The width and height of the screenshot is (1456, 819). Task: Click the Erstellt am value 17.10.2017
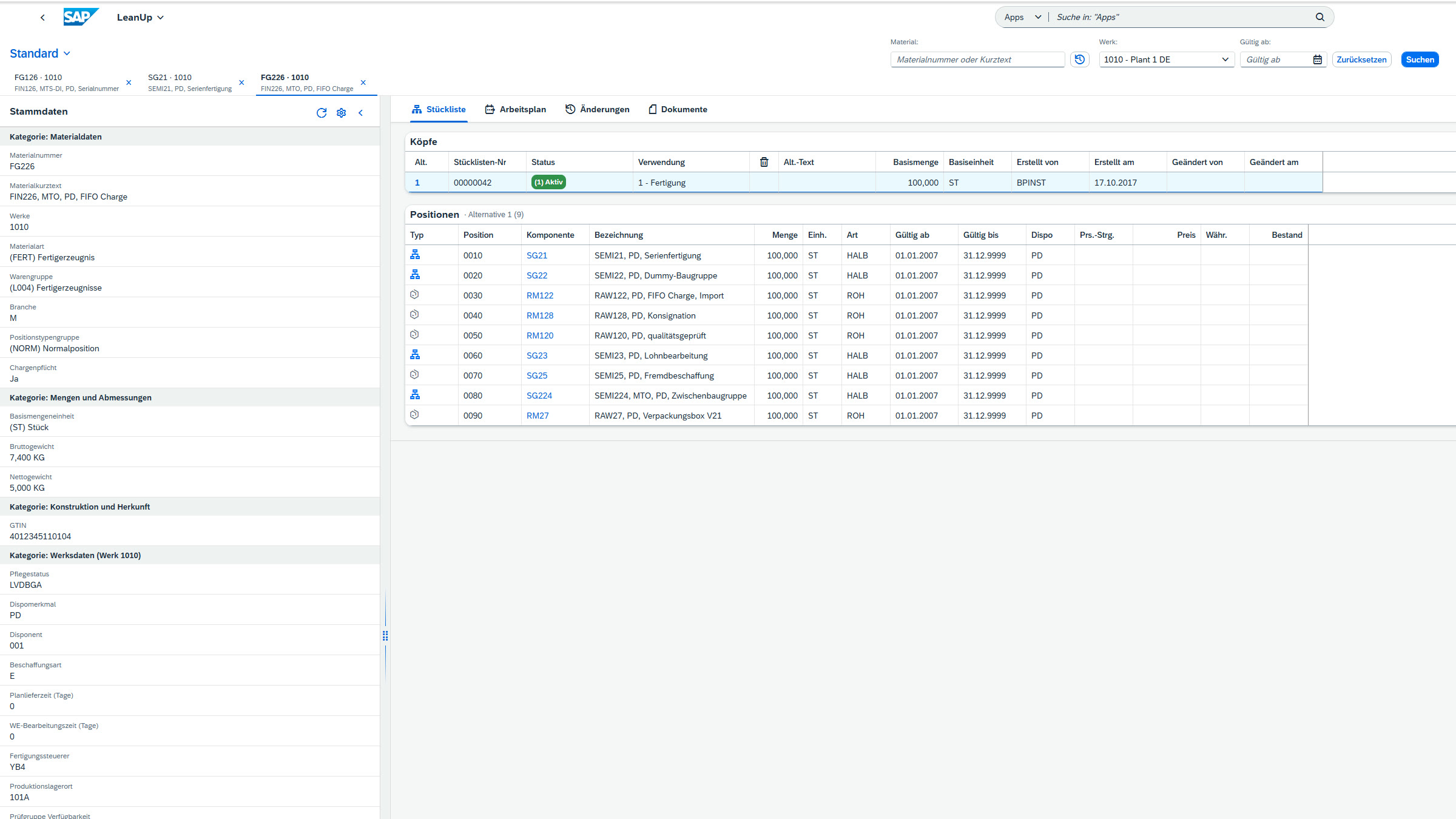pos(1116,183)
